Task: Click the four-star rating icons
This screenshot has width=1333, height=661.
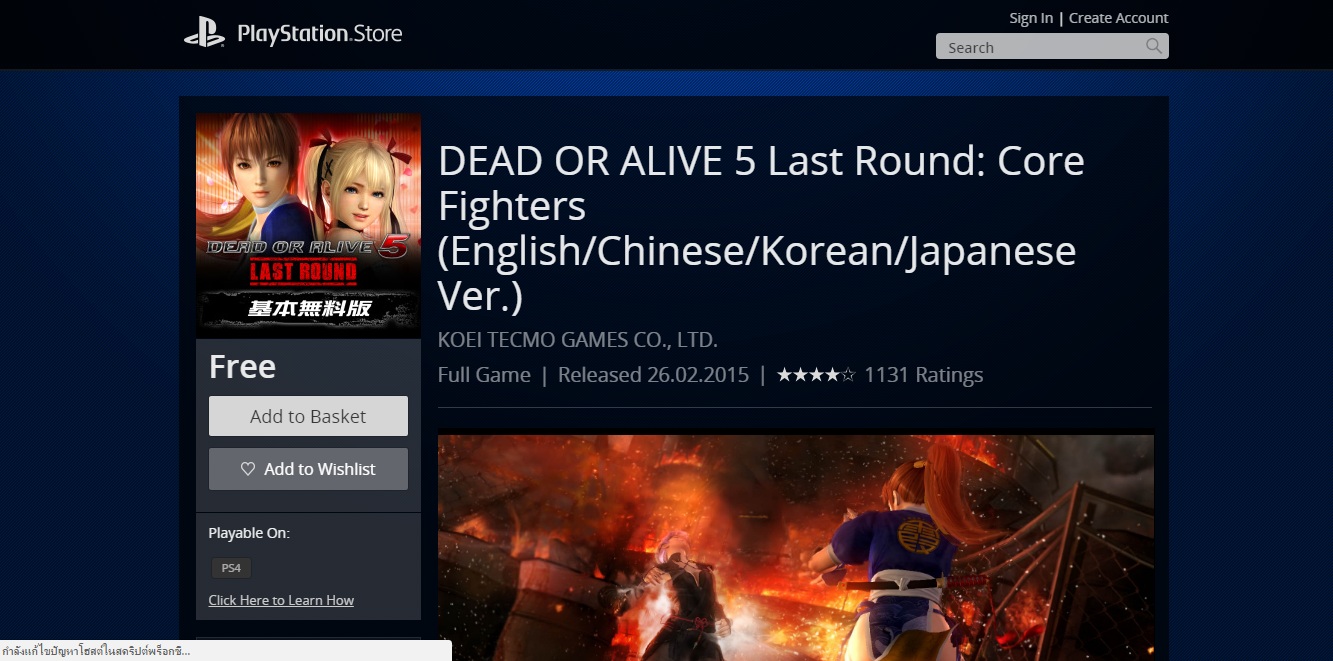Action: point(816,375)
